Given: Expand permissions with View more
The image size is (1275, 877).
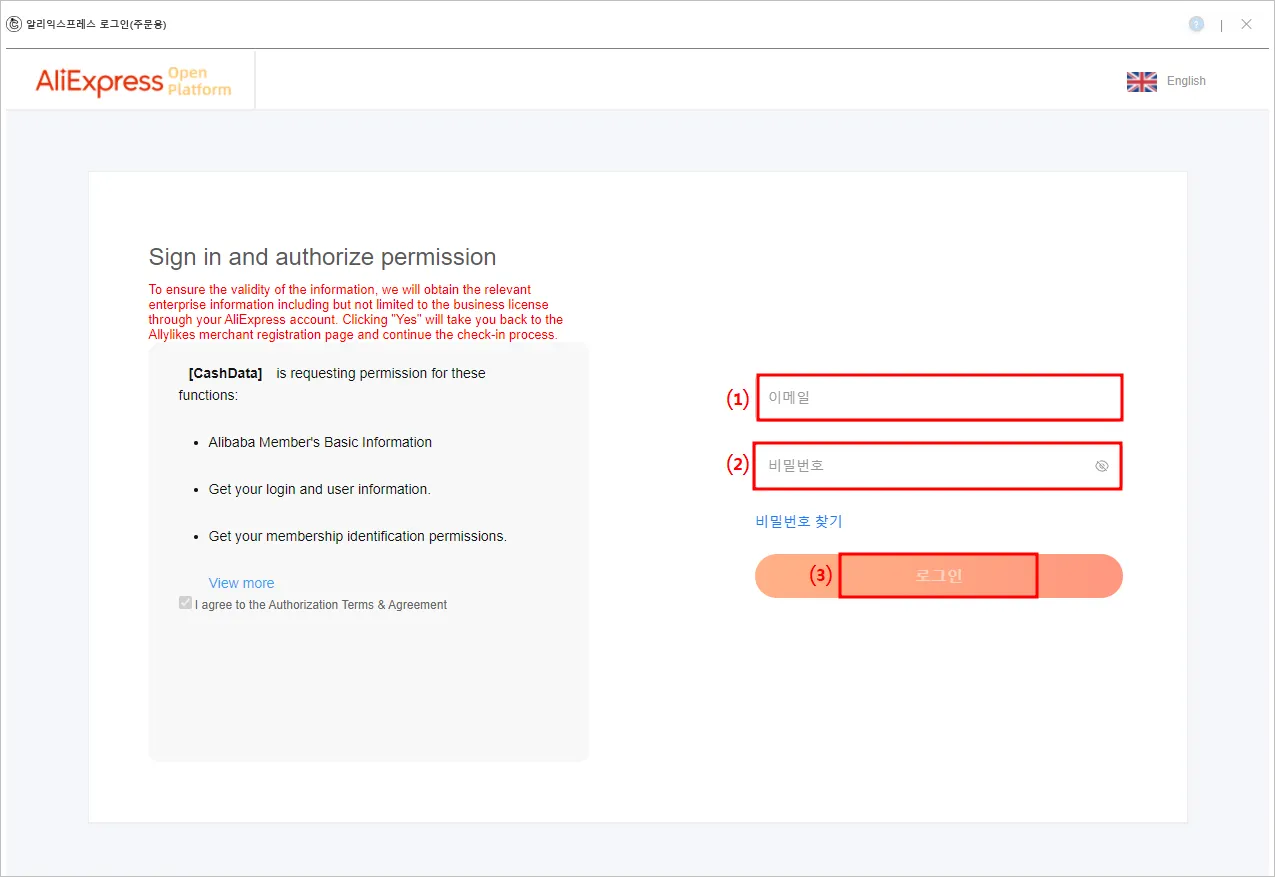Looking at the screenshot, I should click(x=241, y=583).
